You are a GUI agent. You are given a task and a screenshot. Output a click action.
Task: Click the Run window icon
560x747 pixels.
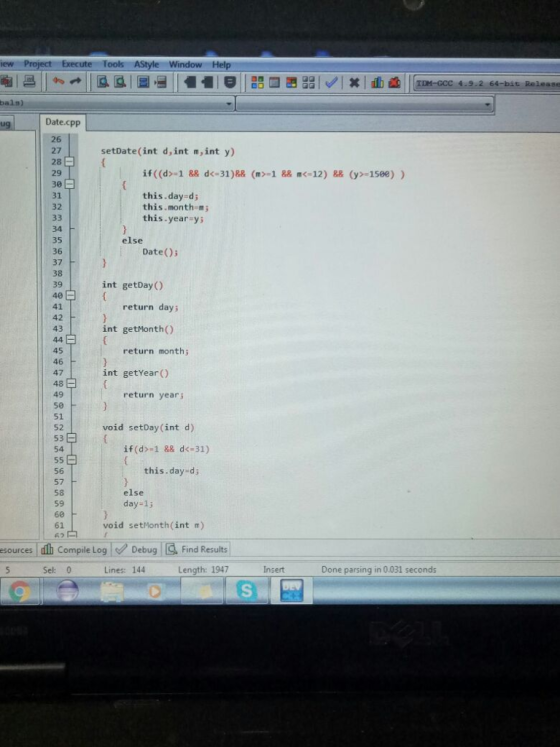click(x=275, y=82)
